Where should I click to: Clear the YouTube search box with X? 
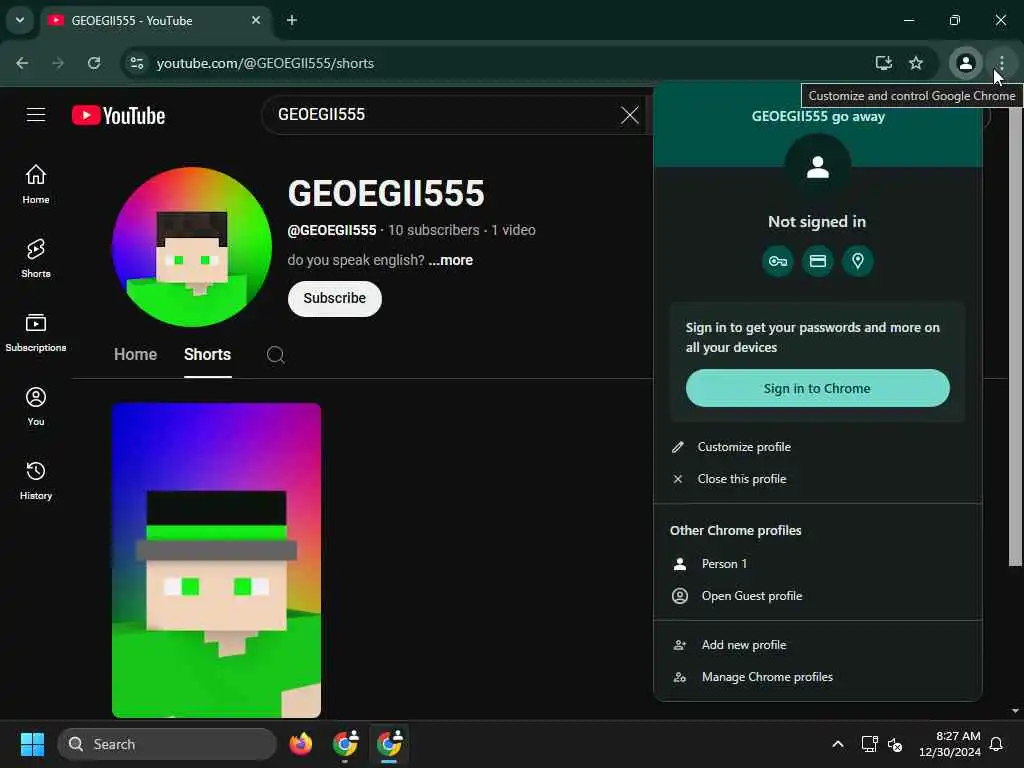(x=630, y=115)
